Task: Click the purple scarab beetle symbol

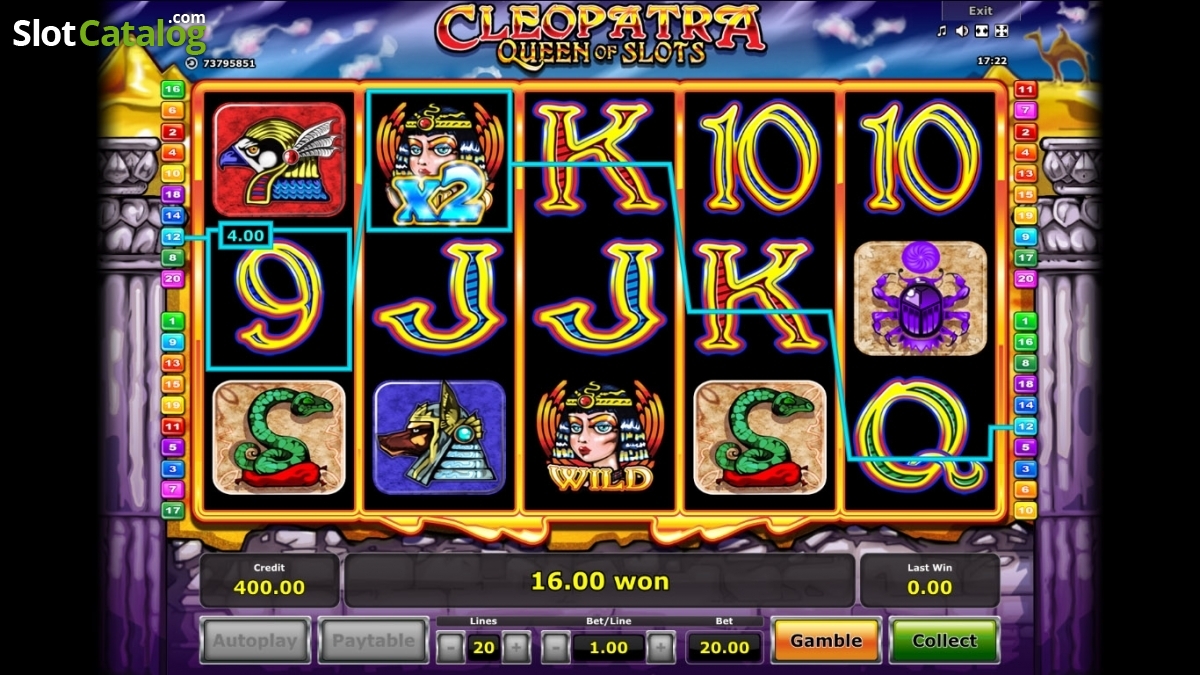Action: point(920,298)
